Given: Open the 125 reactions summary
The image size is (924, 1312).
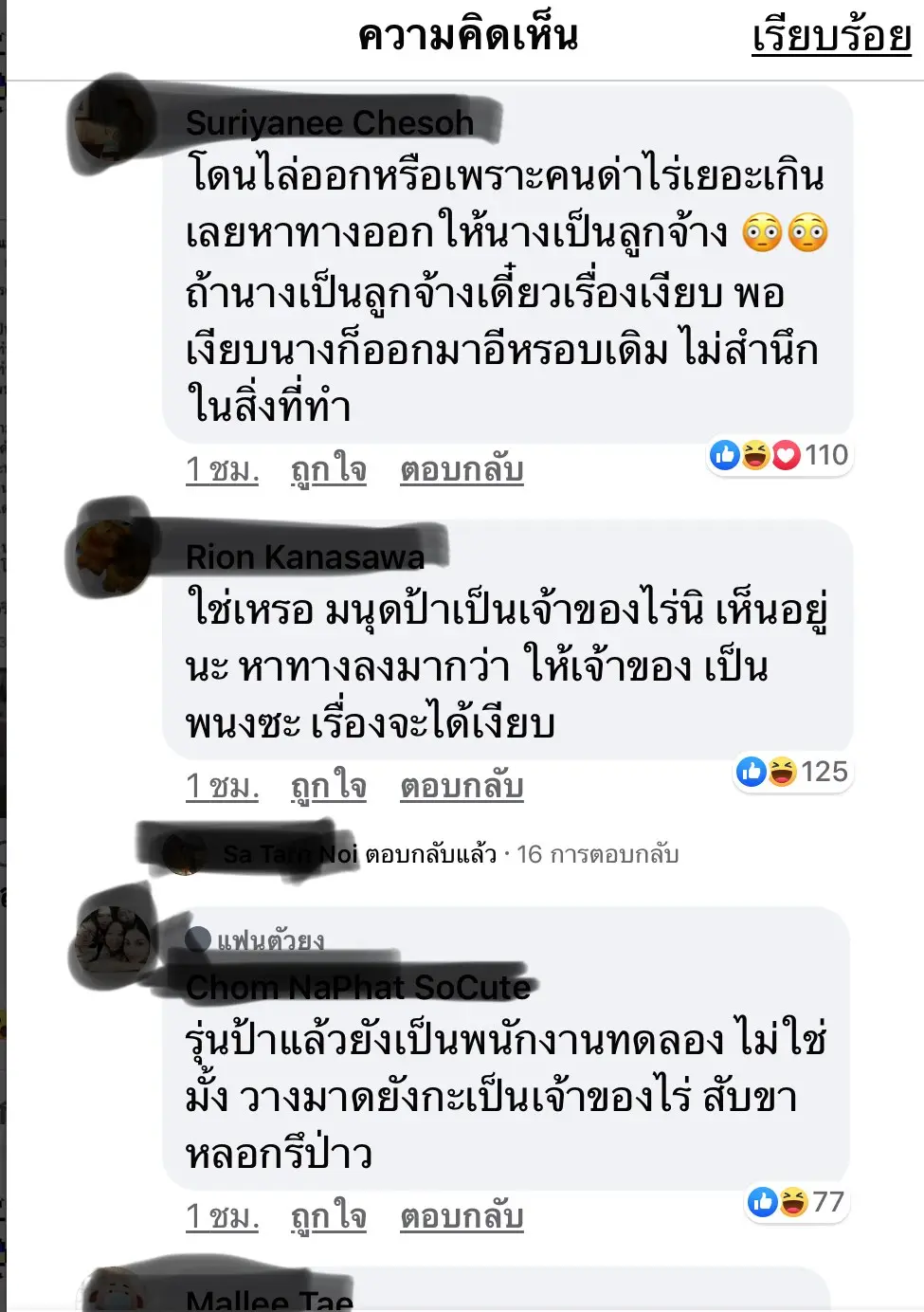Looking at the screenshot, I should (x=792, y=773).
